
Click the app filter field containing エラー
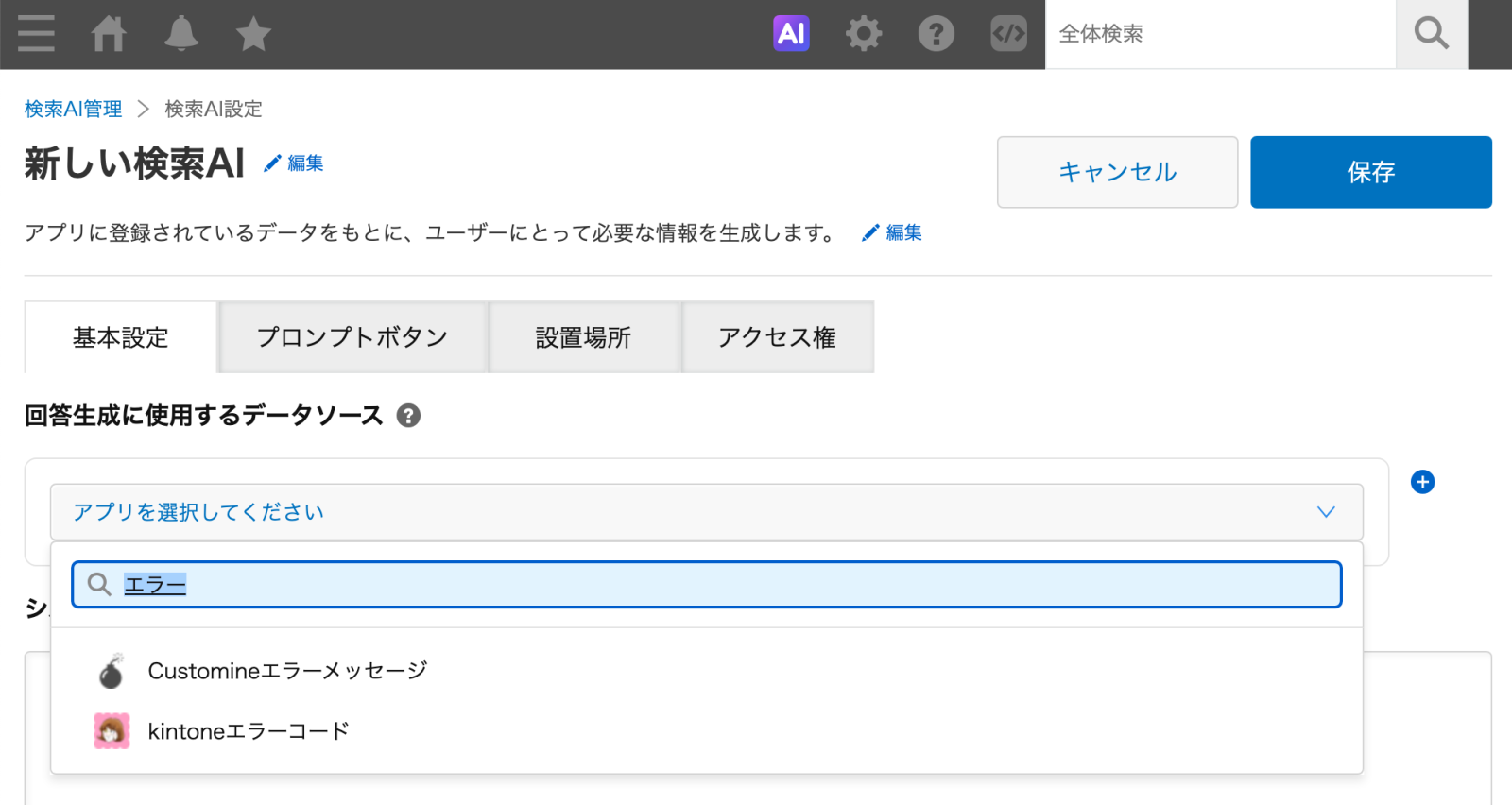pos(706,585)
